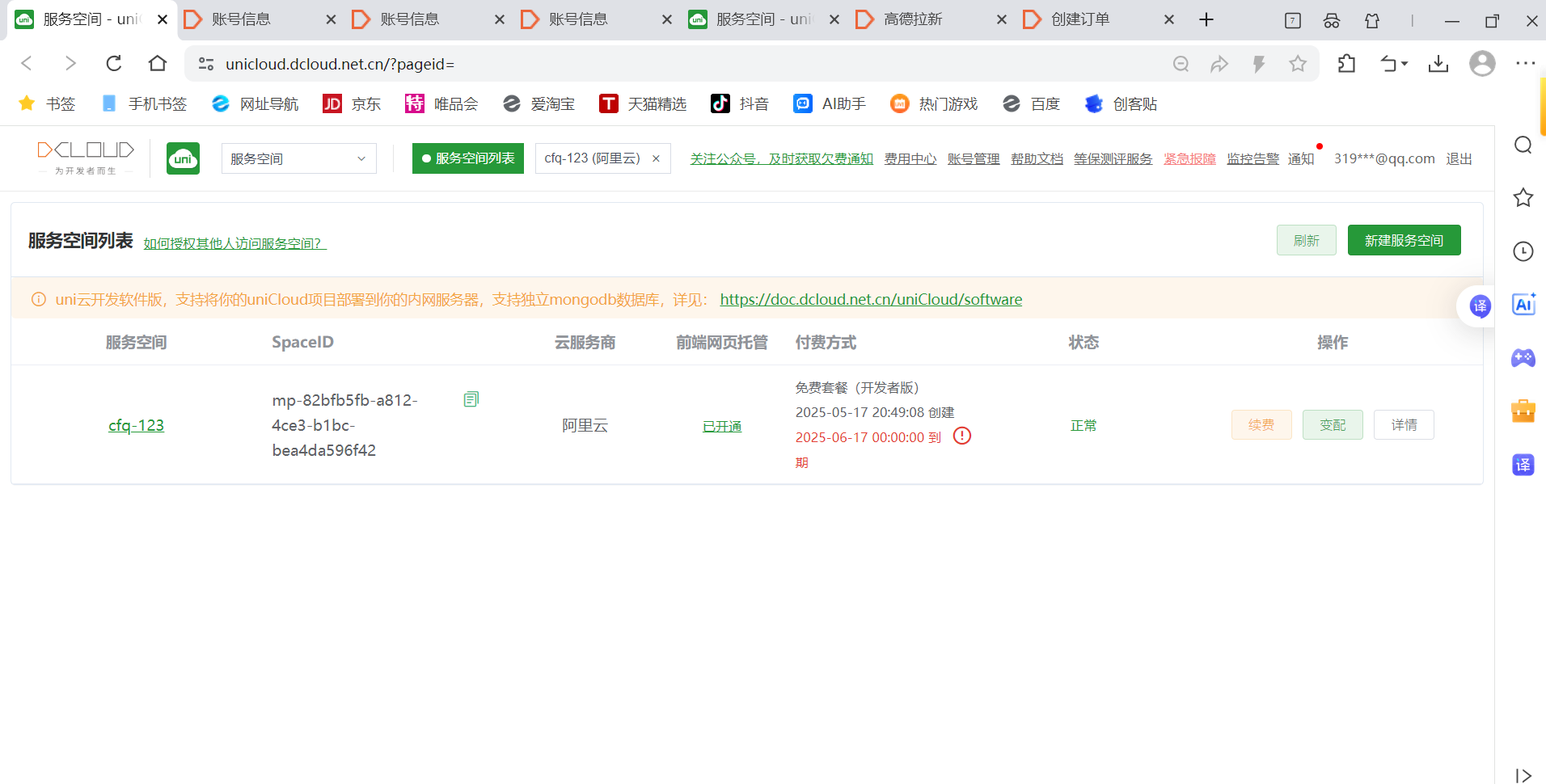Open the 抖音 bookmark
The width and height of the screenshot is (1546, 784).
tap(740, 103)
